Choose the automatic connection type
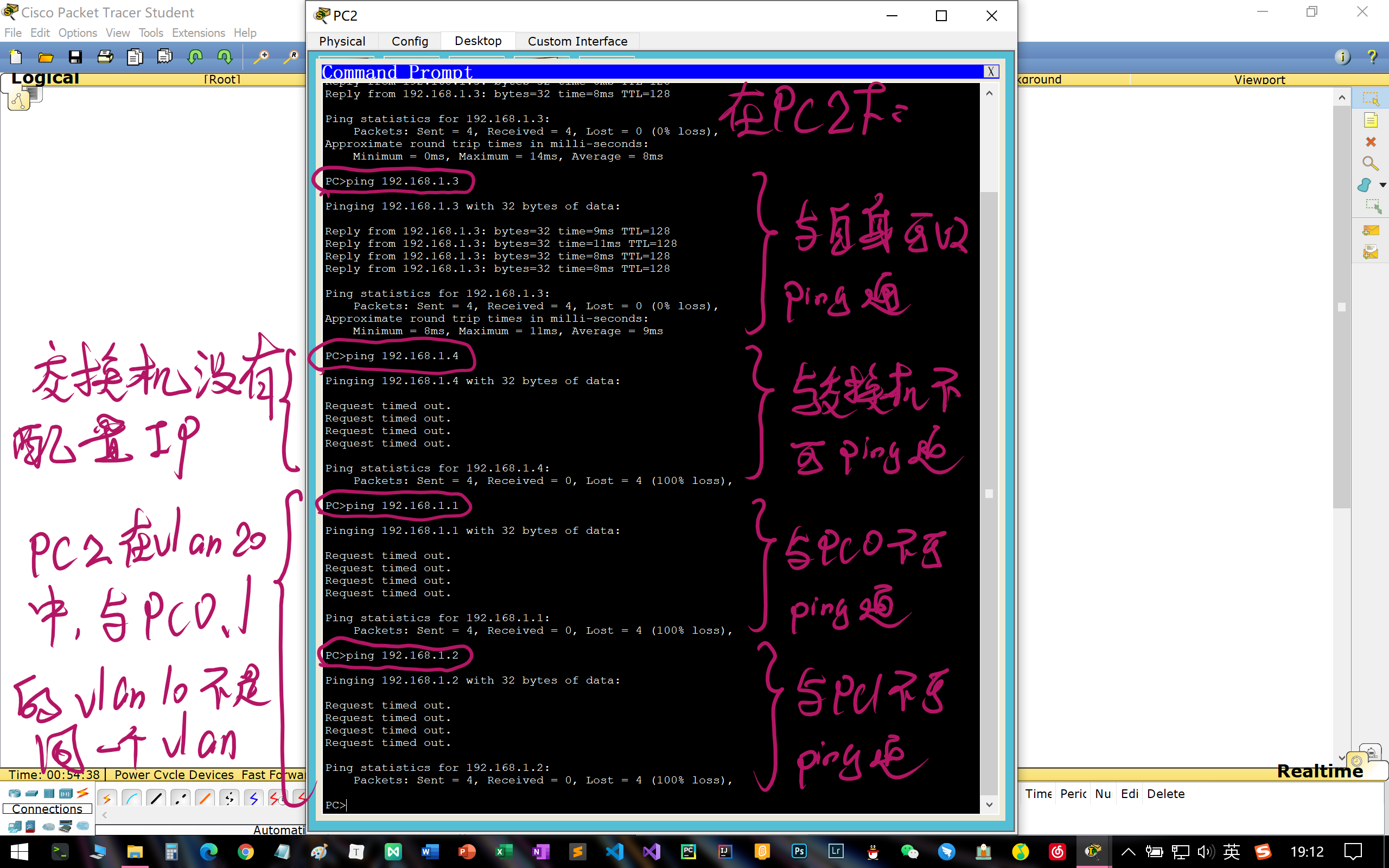The image size is (1389, 868). (107, 798)
